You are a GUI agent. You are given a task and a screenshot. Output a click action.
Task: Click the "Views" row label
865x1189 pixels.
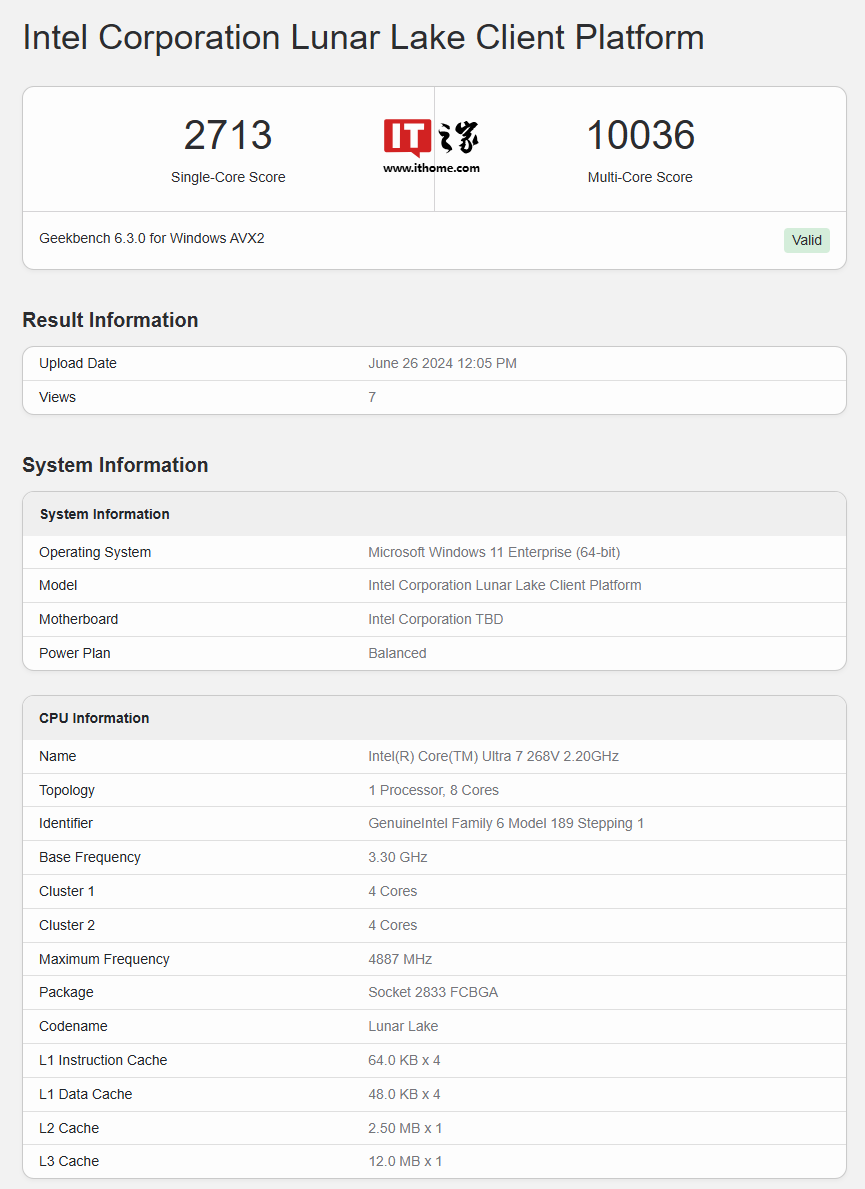point(58,397)
